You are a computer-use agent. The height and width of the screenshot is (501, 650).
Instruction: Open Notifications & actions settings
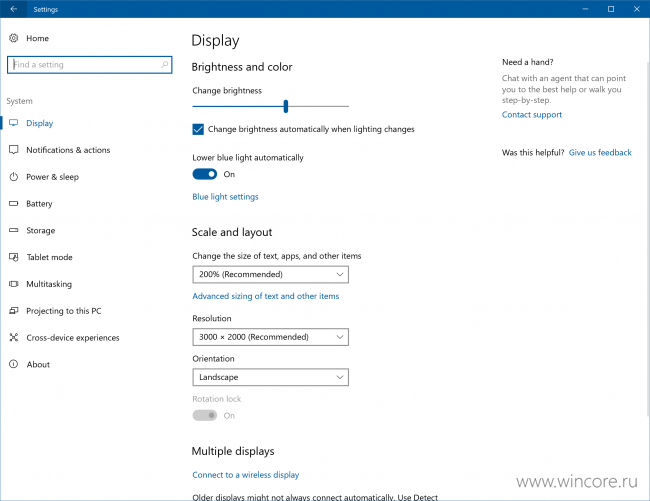(x=68, y=150)
